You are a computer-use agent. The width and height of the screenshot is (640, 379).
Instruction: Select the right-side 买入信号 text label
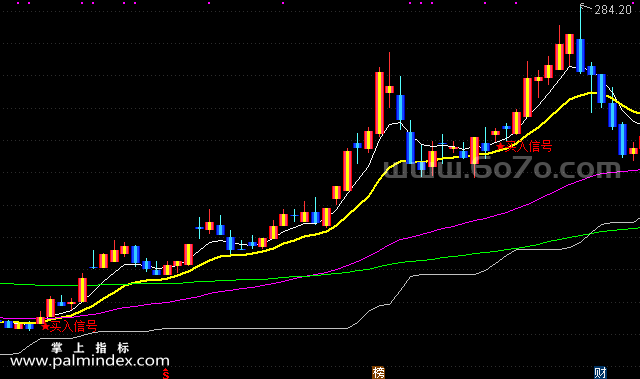click(x=529, y=146)
